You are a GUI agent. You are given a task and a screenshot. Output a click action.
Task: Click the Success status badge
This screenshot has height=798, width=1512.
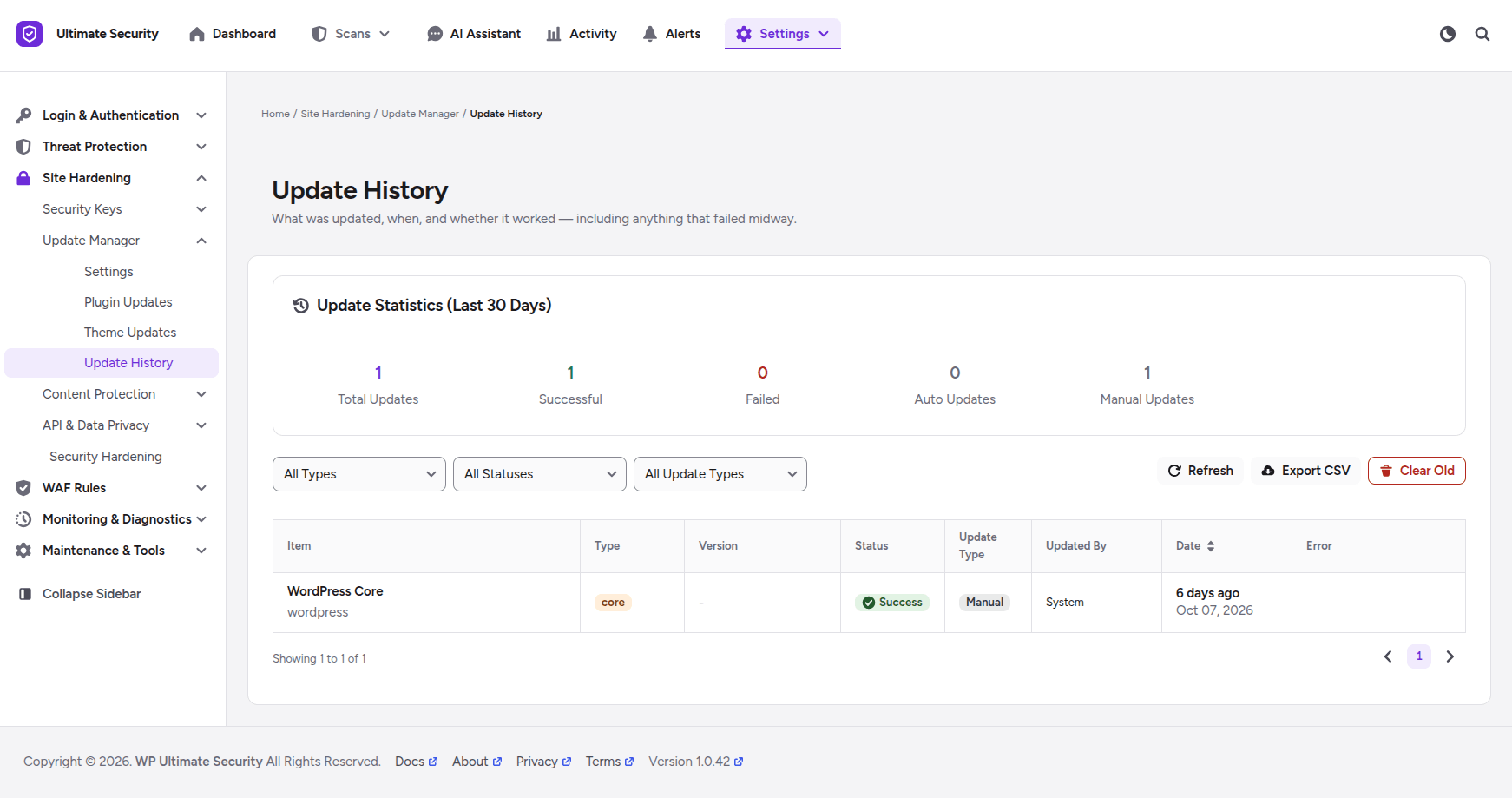(x=892, y=603)
